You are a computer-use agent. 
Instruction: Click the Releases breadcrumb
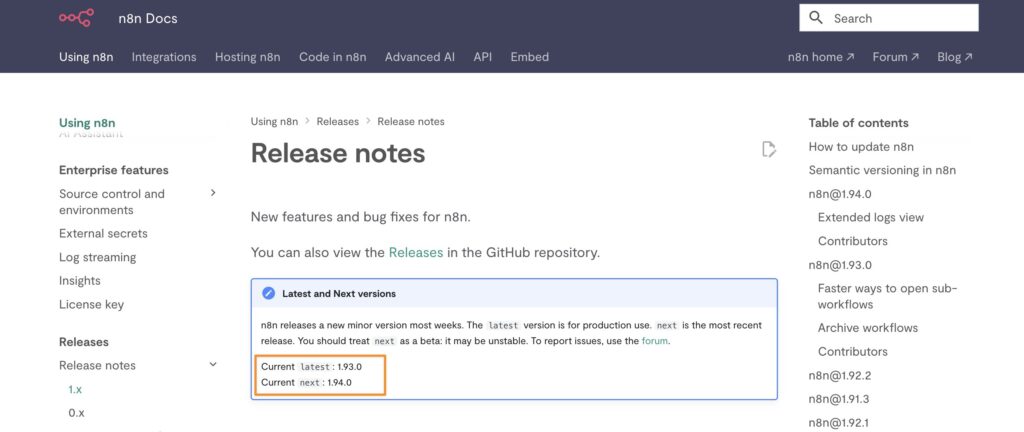338,121
